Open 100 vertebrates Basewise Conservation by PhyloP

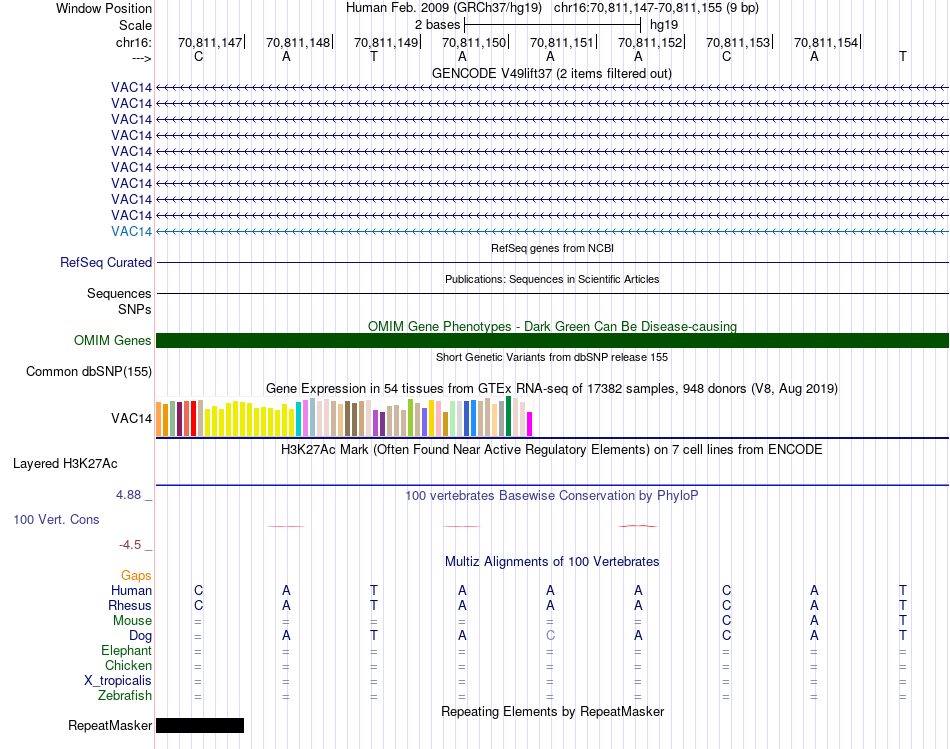(552, 496)
